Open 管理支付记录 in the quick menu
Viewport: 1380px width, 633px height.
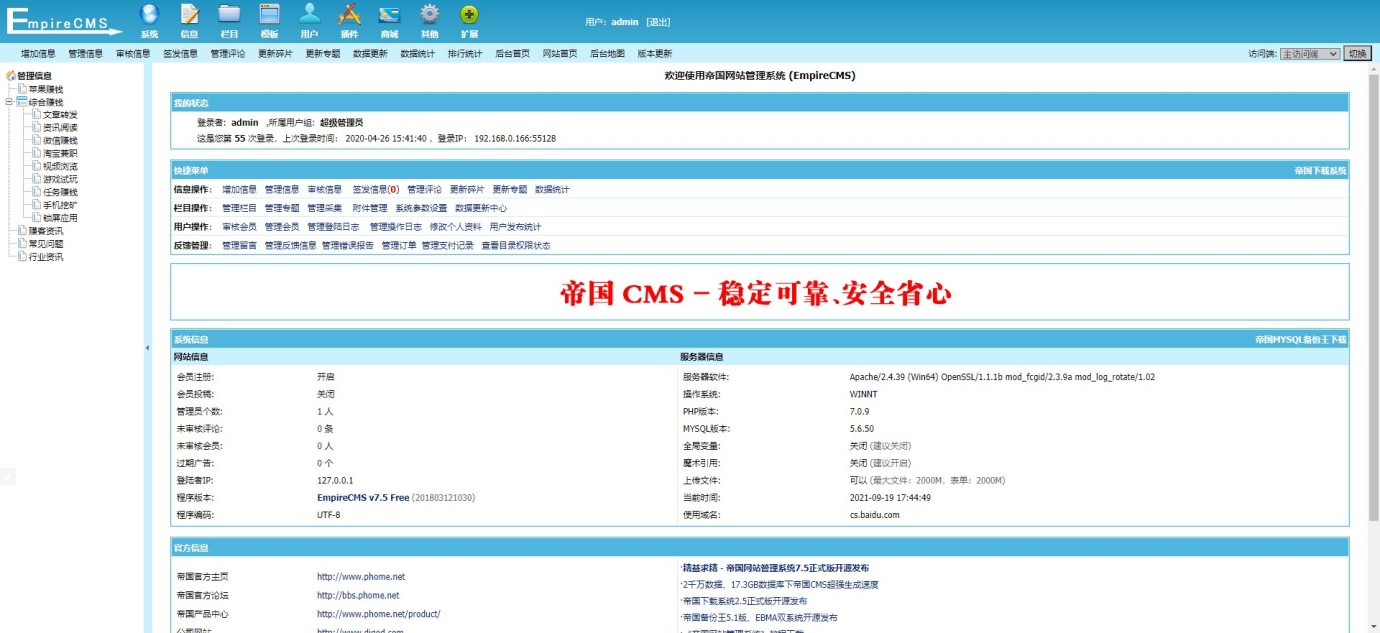448,245
